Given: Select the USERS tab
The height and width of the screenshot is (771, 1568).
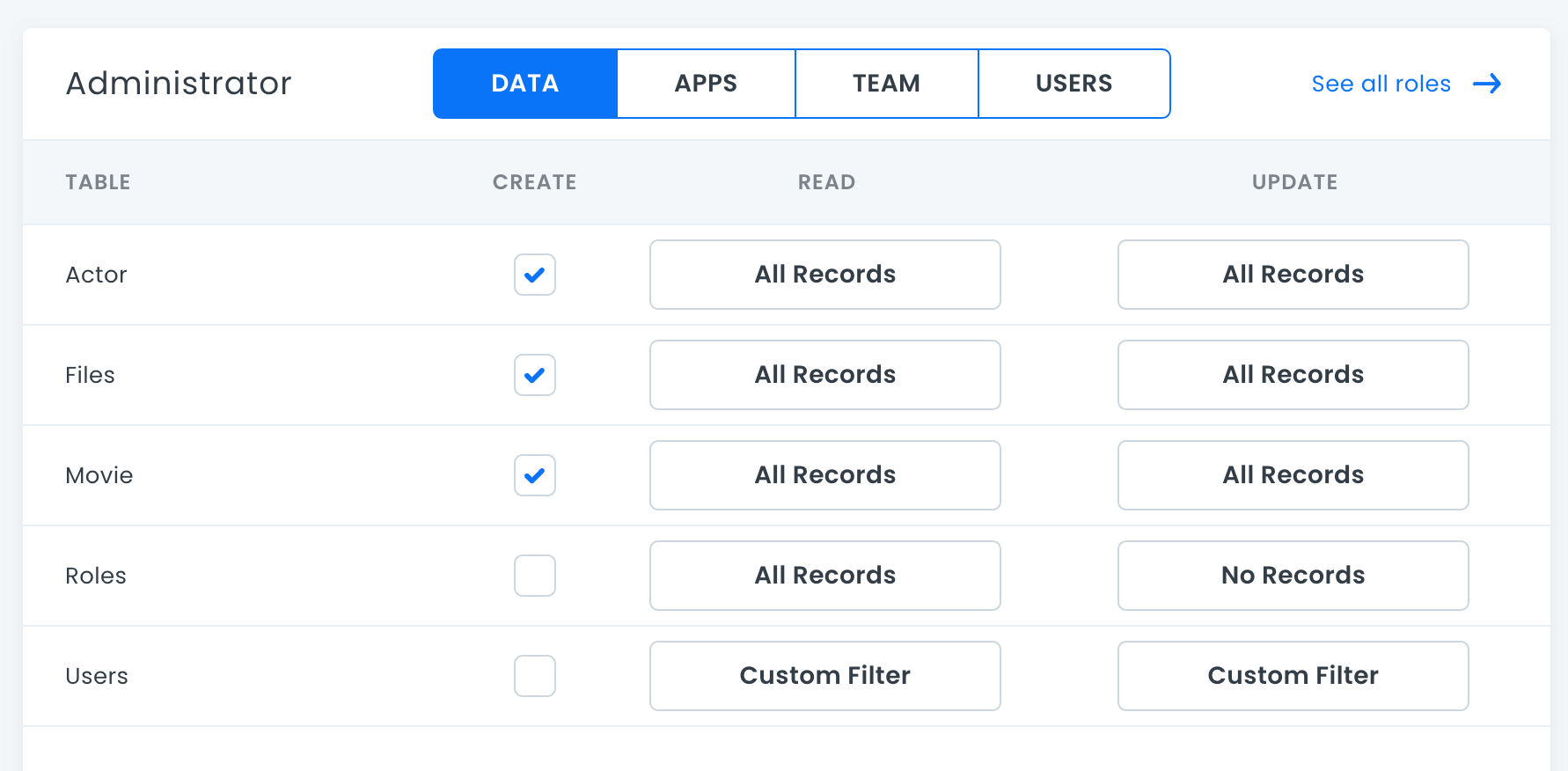Looking at the screenshot, I should [x=1073, y=84].
